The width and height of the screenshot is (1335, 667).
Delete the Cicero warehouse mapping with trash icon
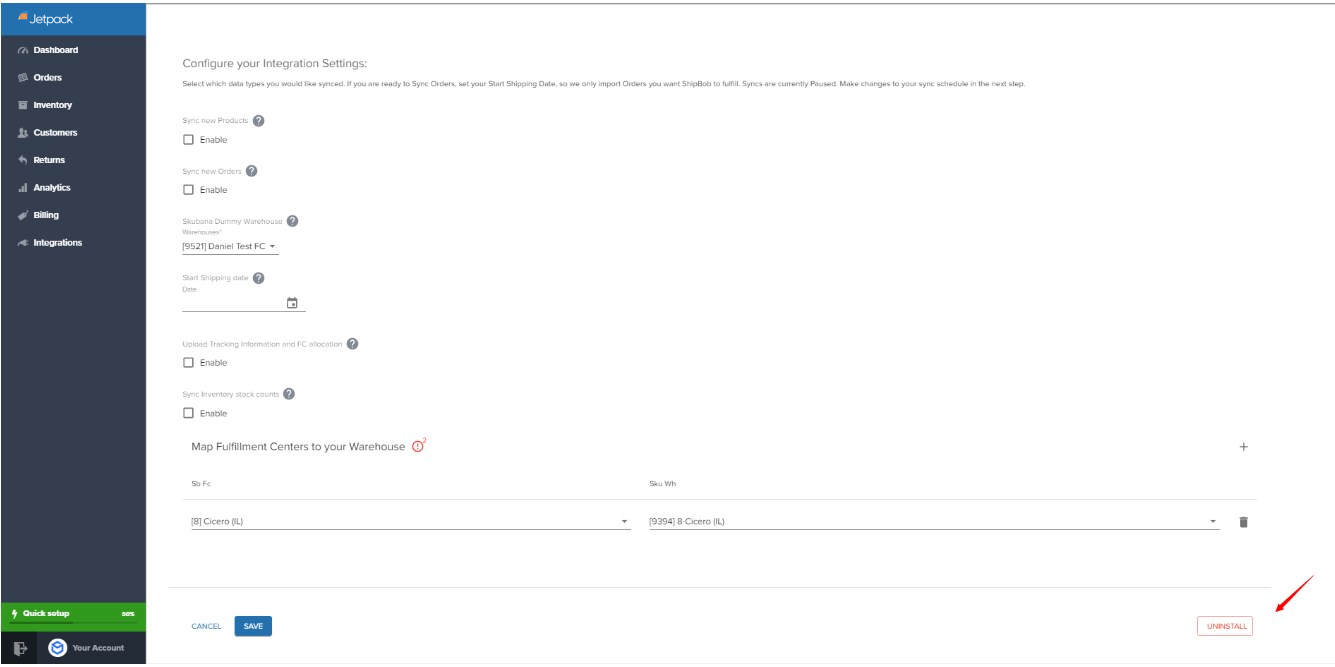1243,521
